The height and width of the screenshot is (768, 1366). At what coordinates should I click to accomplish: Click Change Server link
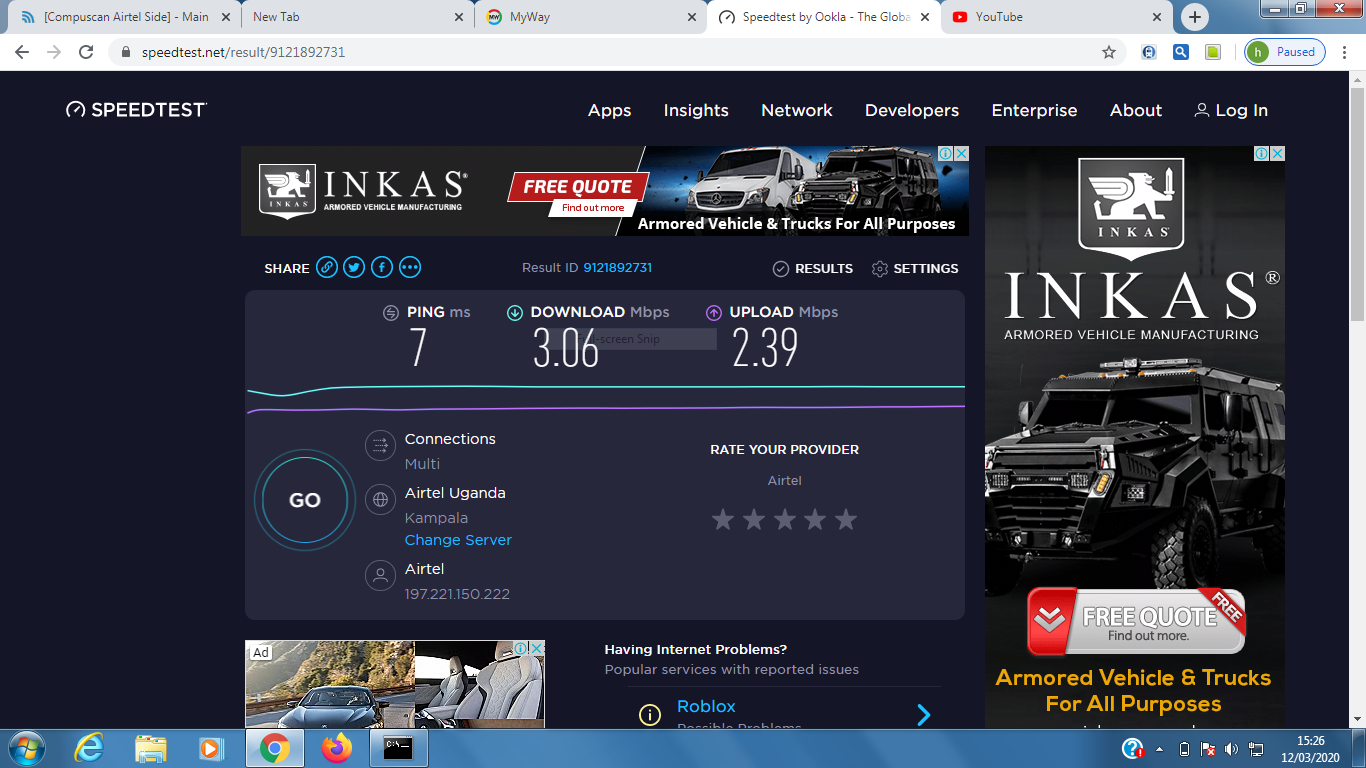(458, 540)
